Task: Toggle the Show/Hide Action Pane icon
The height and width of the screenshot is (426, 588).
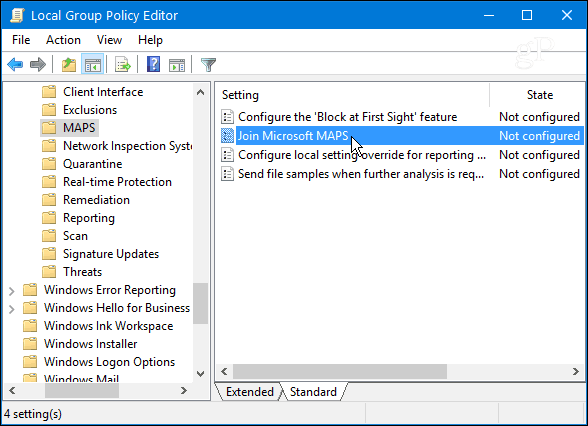Action: click(x=177, y=64)
